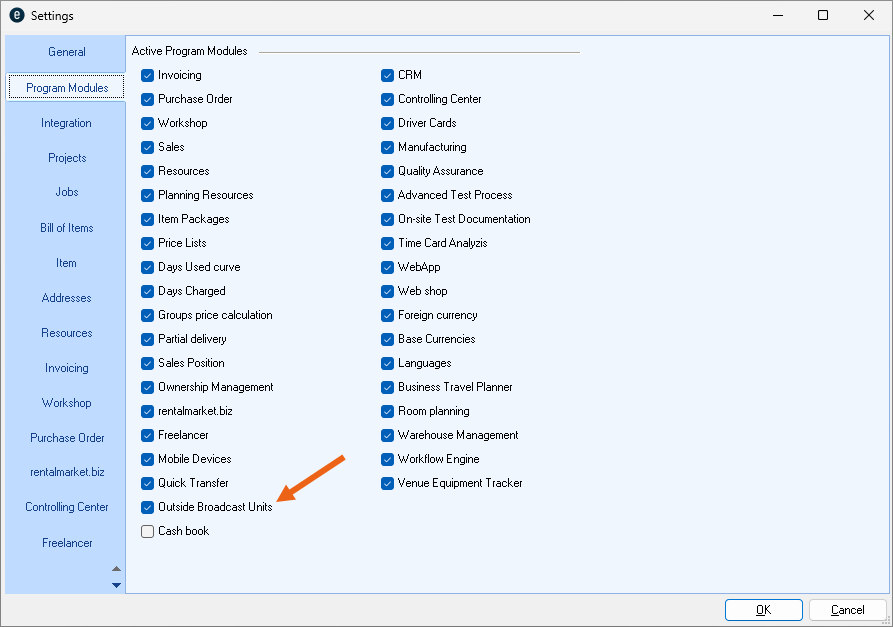Click the app logo icon in title bar

coord(16,15)
